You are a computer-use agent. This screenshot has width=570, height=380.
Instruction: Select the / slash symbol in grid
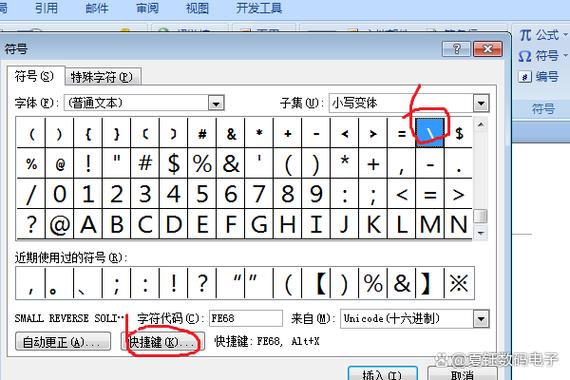31,194
